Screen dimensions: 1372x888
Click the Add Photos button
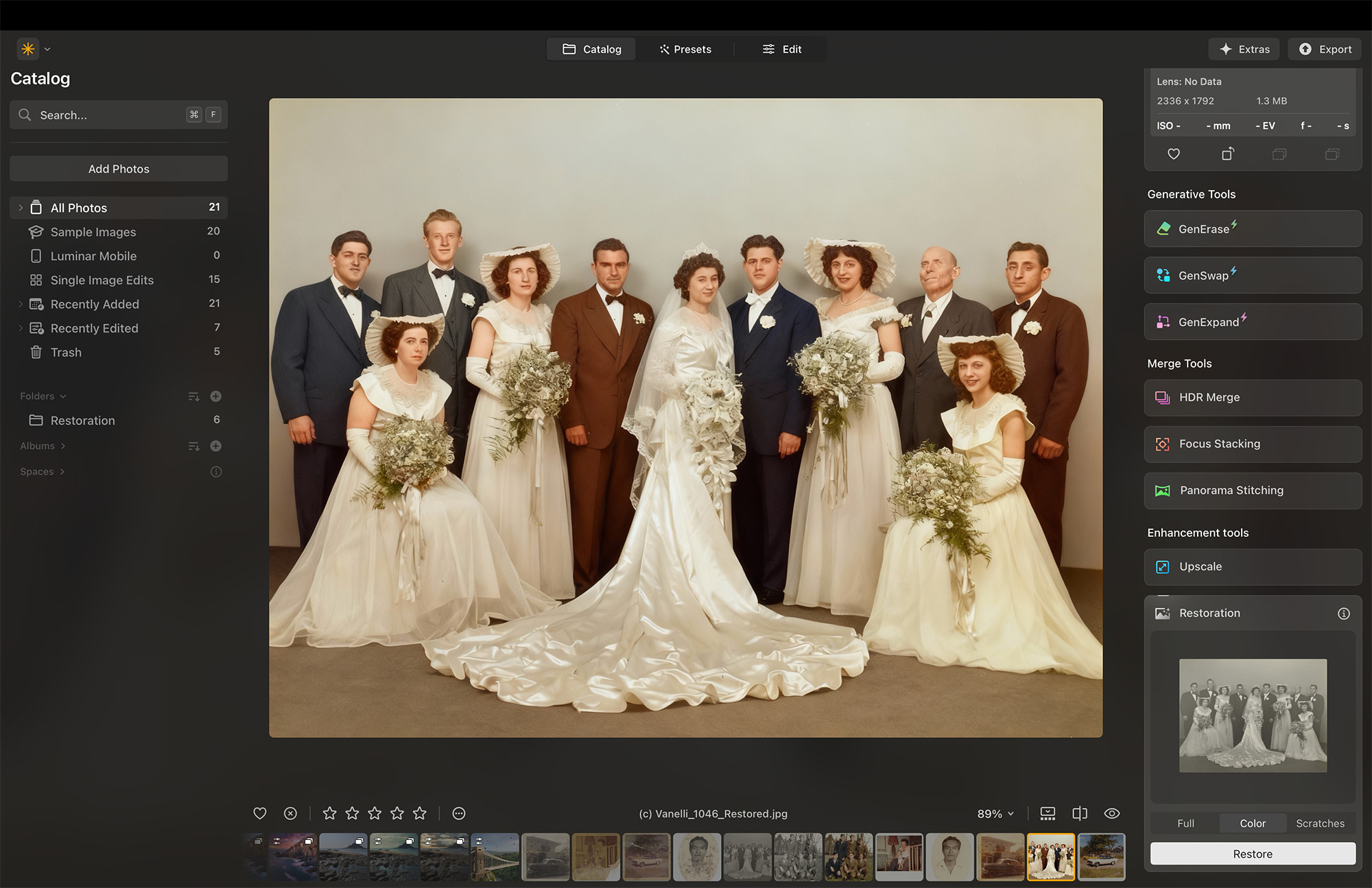tap(119, 169)
